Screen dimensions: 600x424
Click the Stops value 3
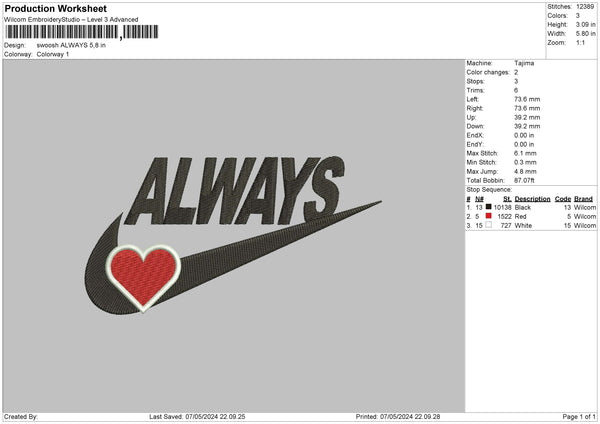pos(516,82)
